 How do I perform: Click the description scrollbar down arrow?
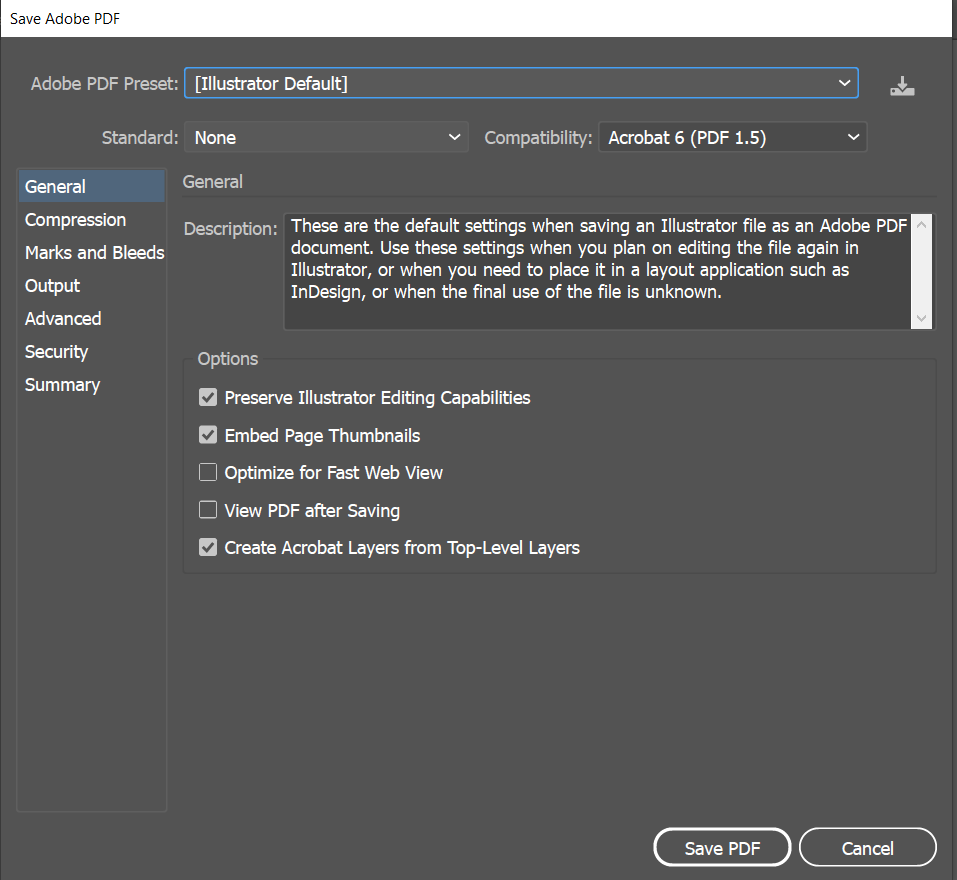pyautogui.click(x=922, y=318)
